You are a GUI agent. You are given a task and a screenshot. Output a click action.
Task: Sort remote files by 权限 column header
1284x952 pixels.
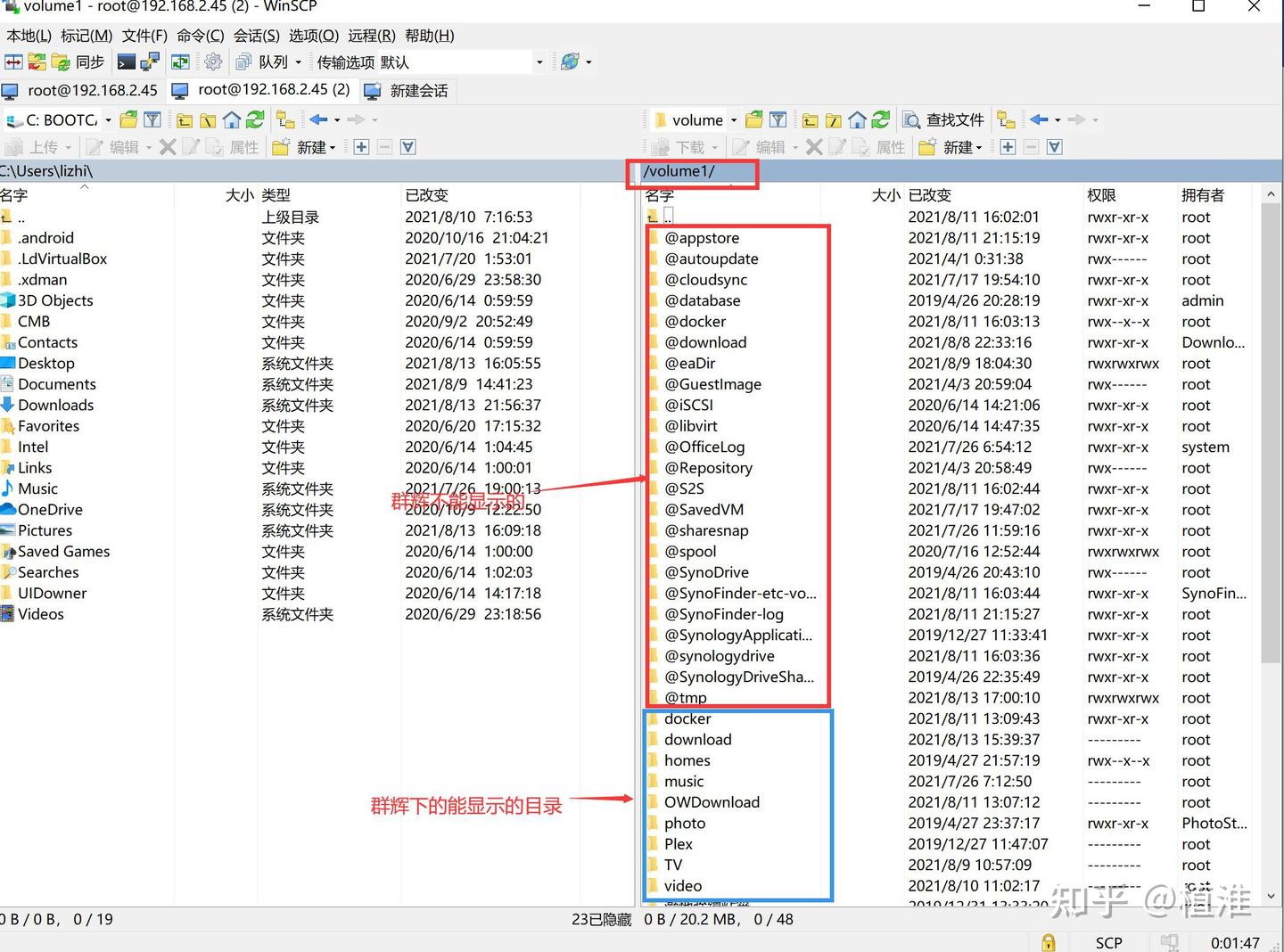pos(1129,195)
